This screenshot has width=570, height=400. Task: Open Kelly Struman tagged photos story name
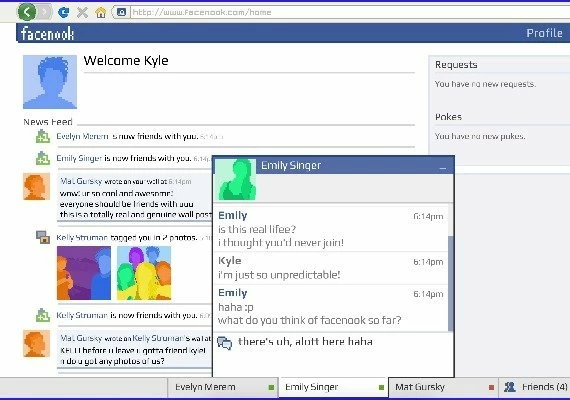(82, 238)
